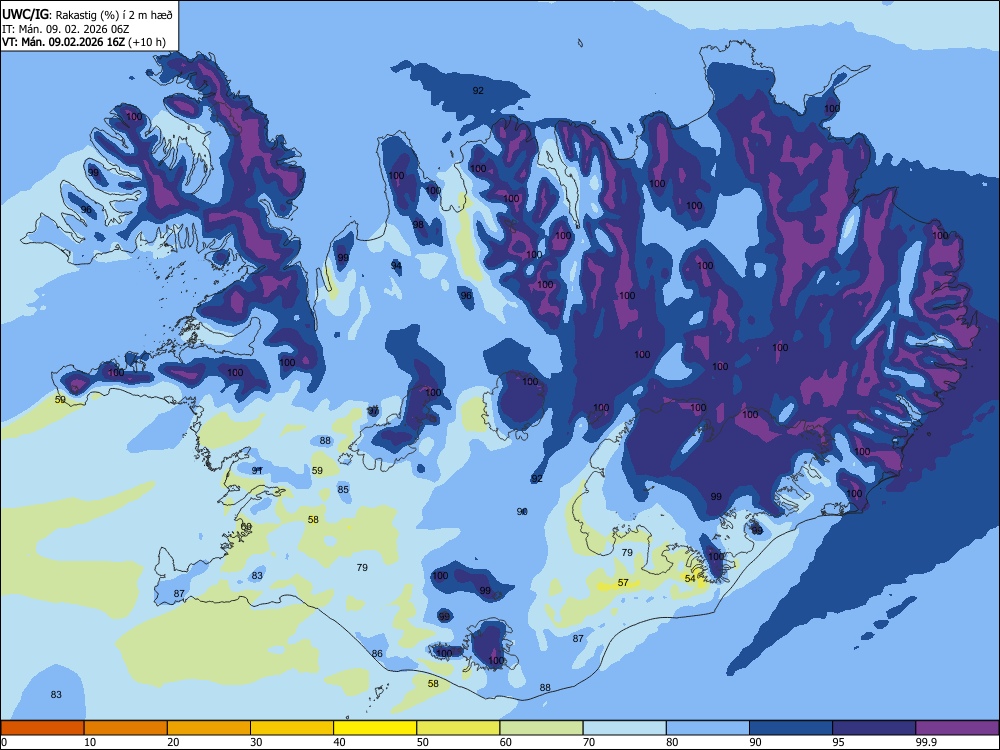Viewport: 1000px width, 750px height.
Task: Pick the purple legend swatch above 99.9
Action: 957,728
